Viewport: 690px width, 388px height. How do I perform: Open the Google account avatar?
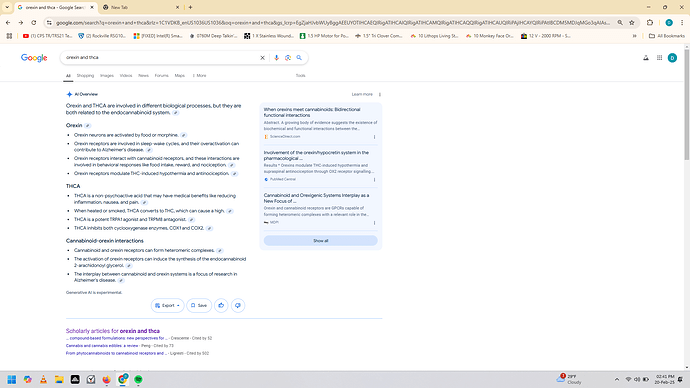tap(672, 58)
